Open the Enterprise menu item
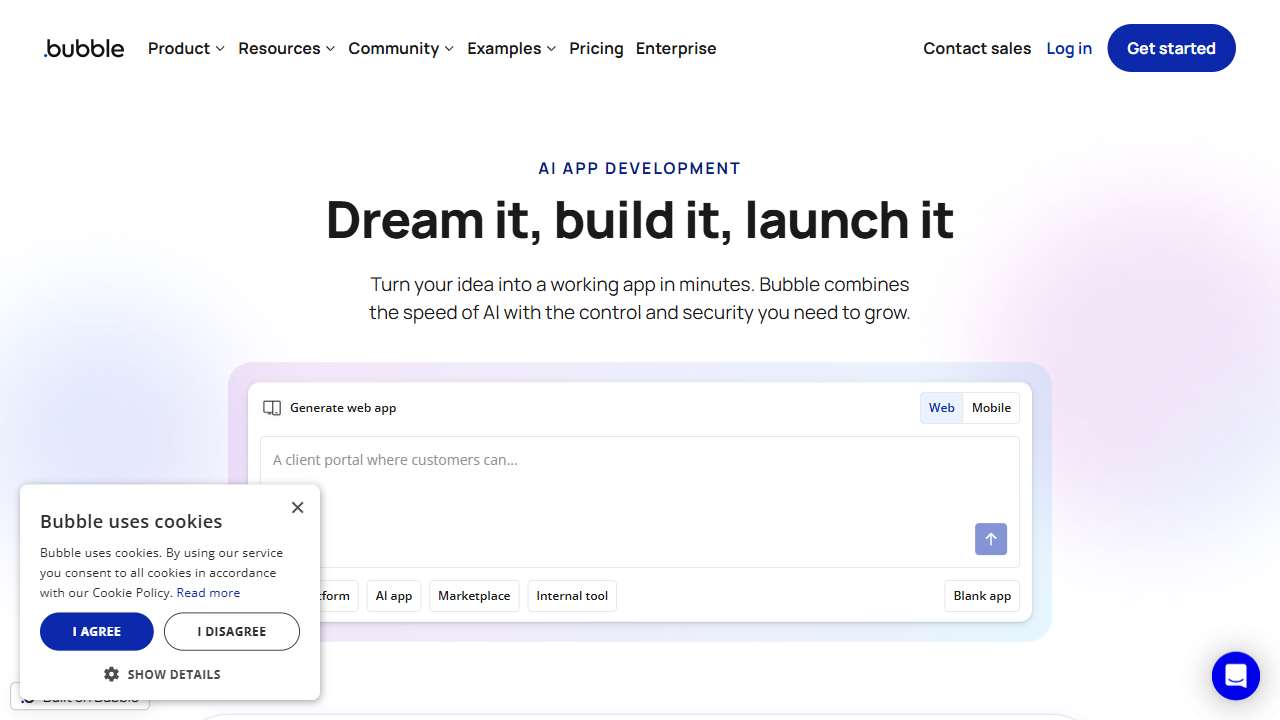Screen dimensions: 1280x720 tap(676, 48)
